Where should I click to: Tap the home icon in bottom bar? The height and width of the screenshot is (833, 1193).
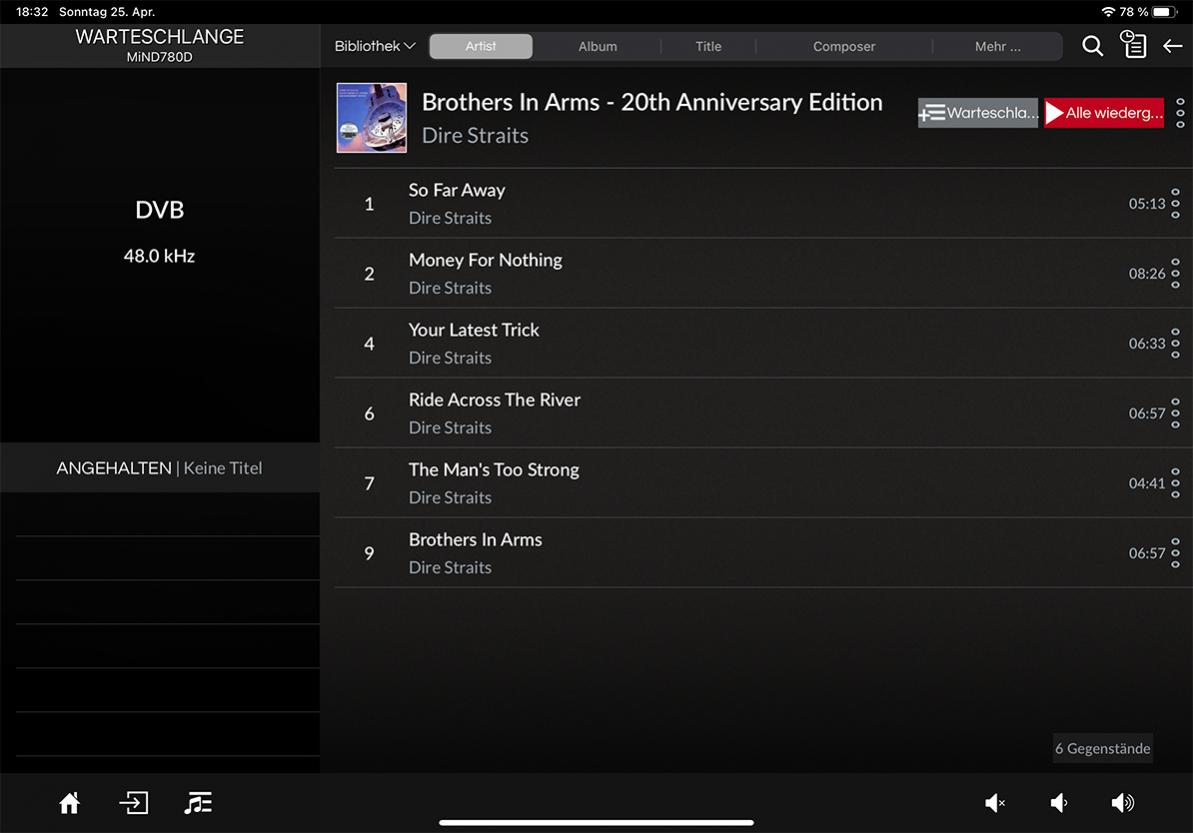69,803
